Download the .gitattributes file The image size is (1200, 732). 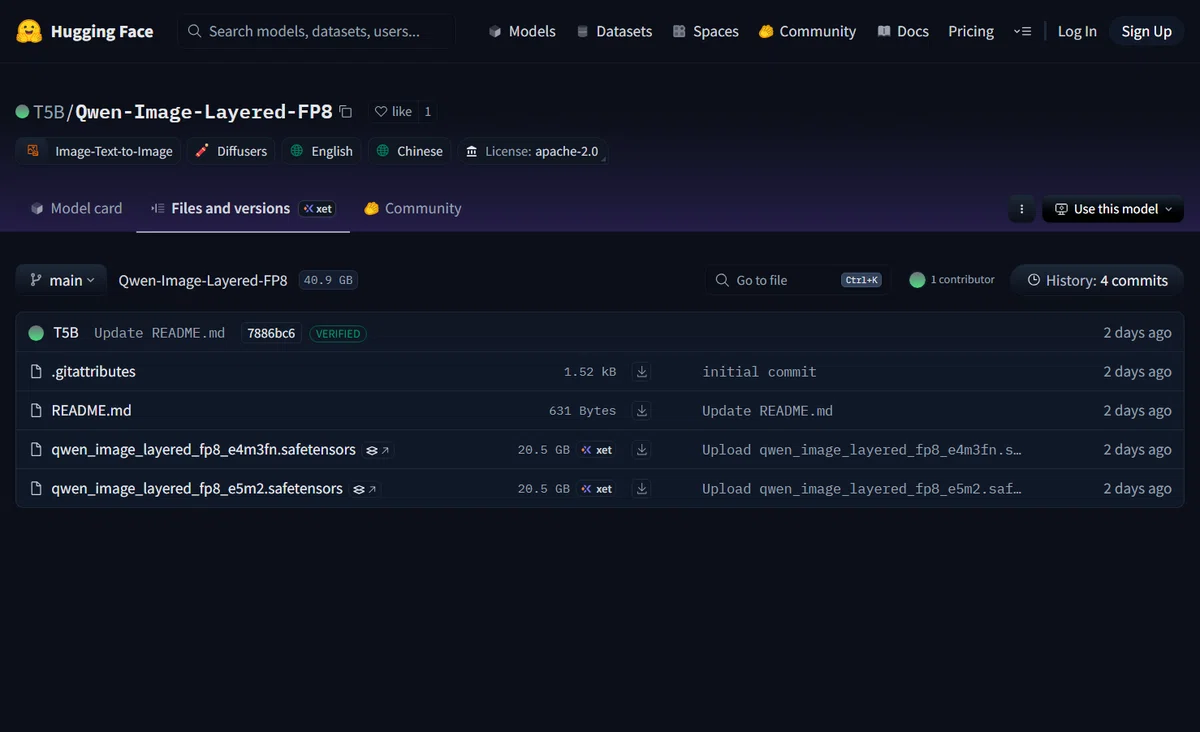click(642, 371)
